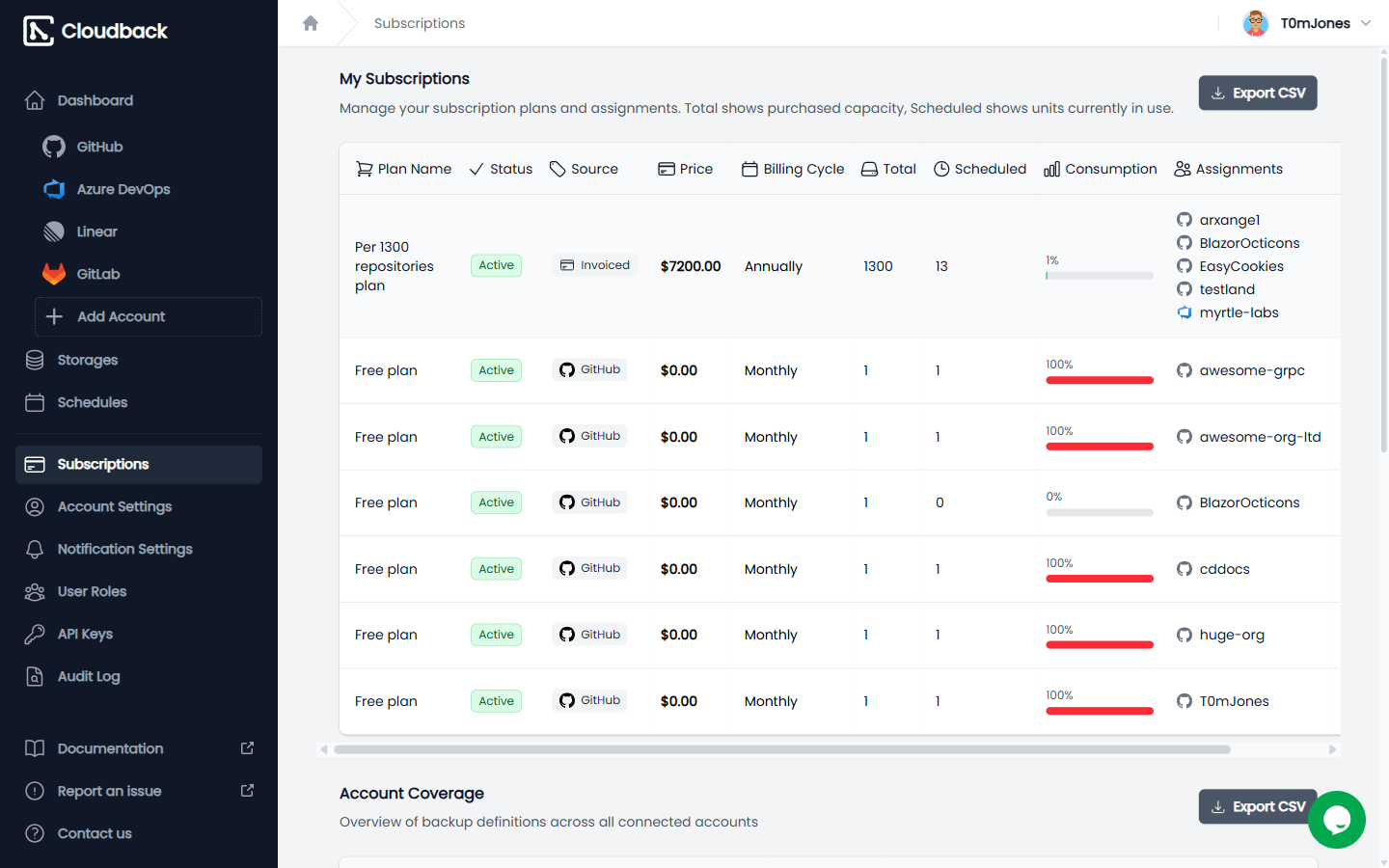Open Report an issue link
The width and height of the screenshot is (1389, 868).
pyautogui.click(x=139, y=791)
